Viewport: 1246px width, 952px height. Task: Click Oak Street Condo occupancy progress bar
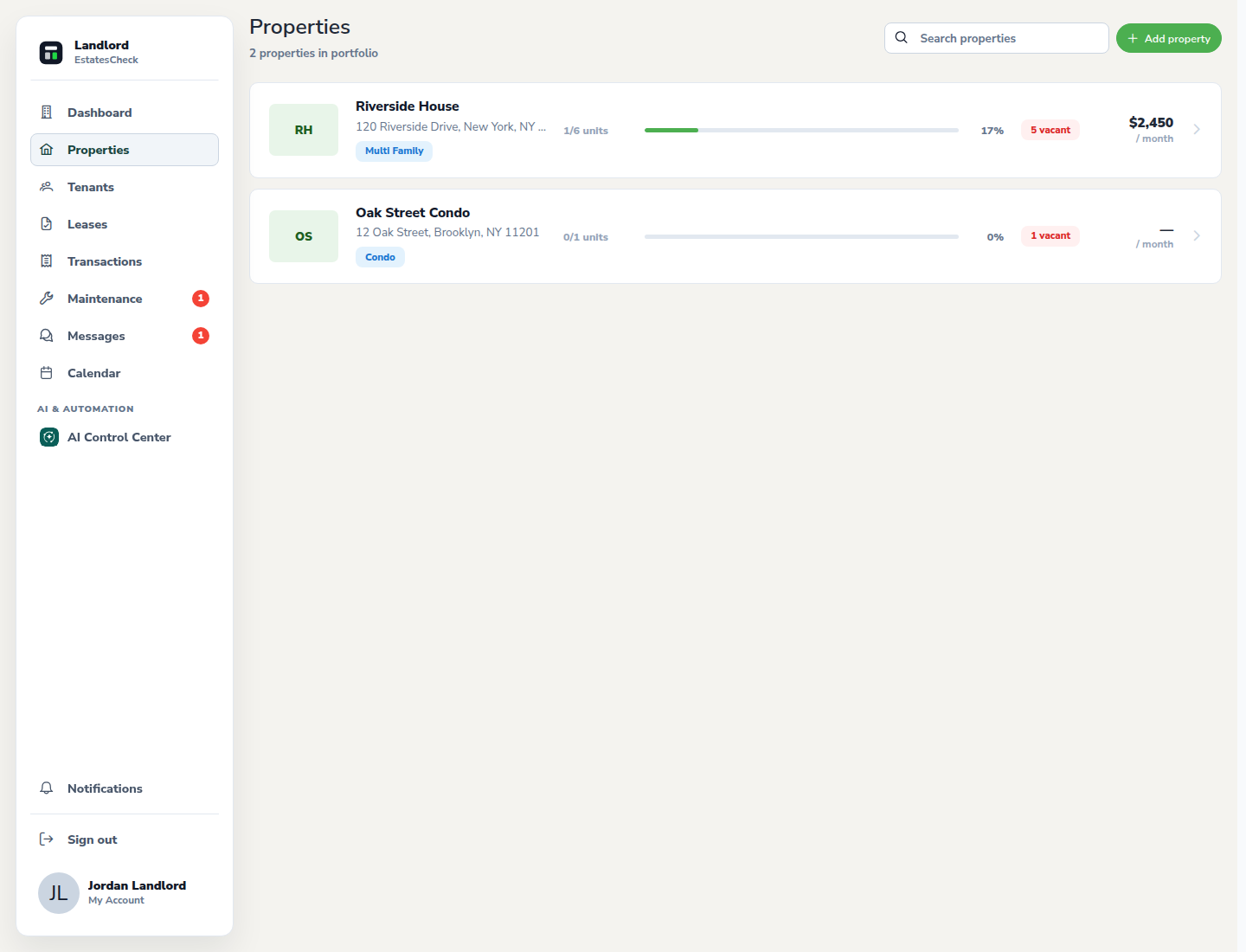pyautogui.click(x=801, y=236)
